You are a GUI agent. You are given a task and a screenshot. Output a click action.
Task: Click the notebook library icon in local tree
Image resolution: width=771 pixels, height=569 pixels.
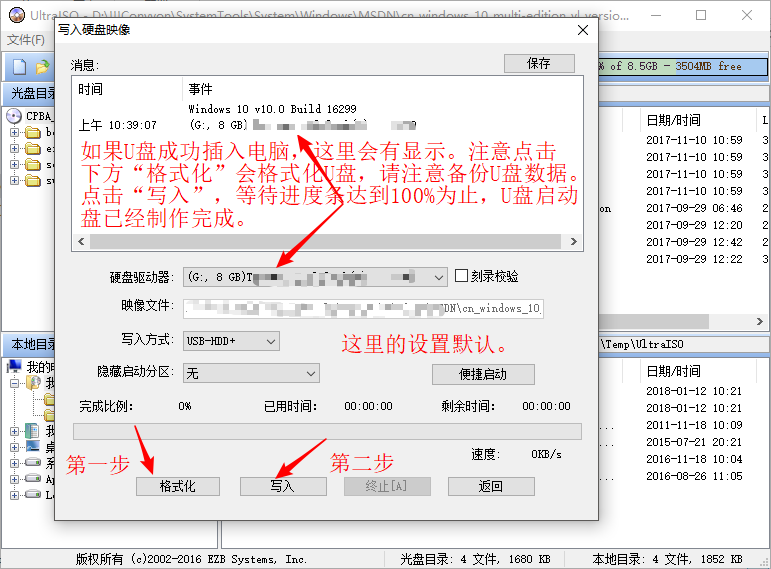point(32,431)
